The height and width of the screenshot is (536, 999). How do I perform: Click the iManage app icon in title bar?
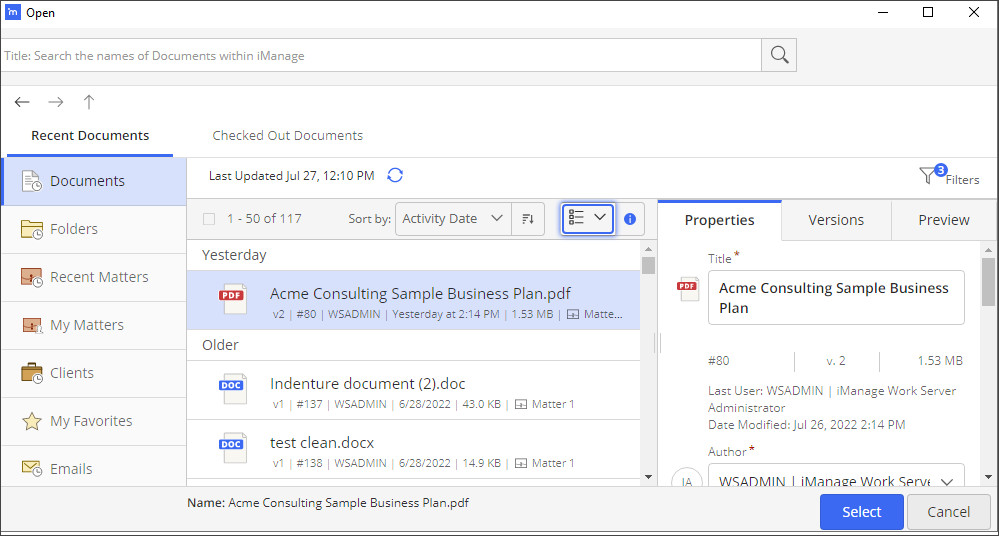[x=12, y=12]
